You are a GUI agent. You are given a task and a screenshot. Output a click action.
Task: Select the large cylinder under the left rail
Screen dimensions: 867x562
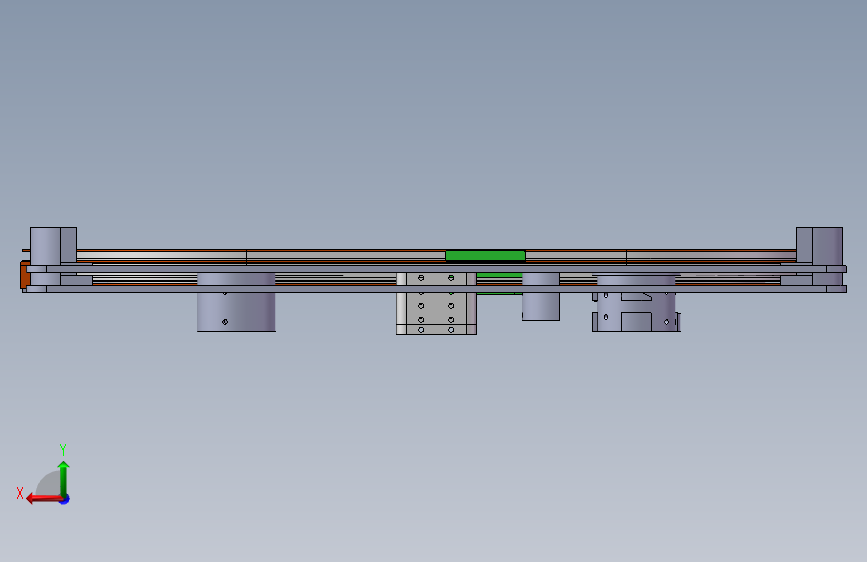pyautogui.click(x=236, y=302)
